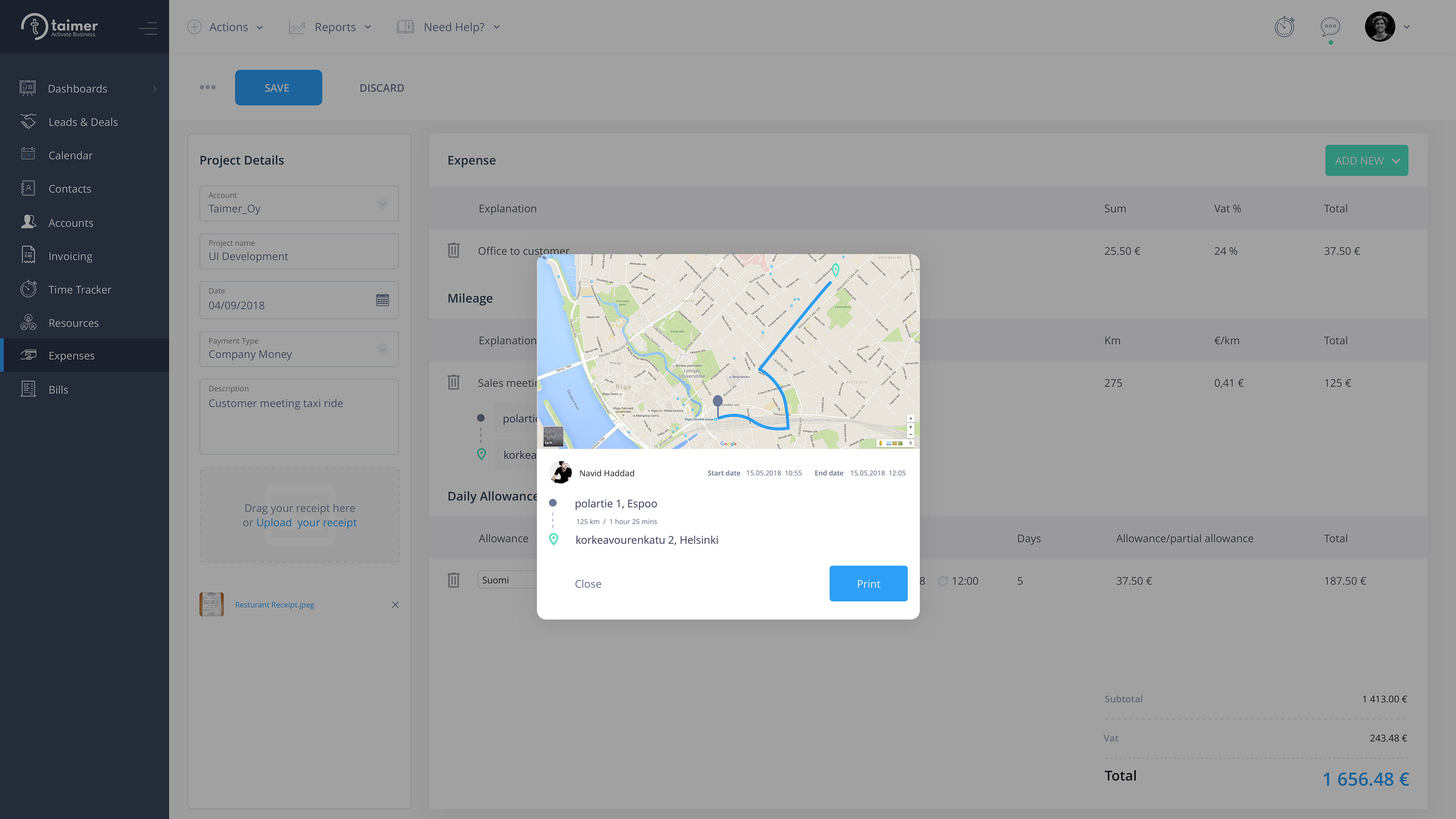Click the 24 % Vat value

click(1225, 250)
